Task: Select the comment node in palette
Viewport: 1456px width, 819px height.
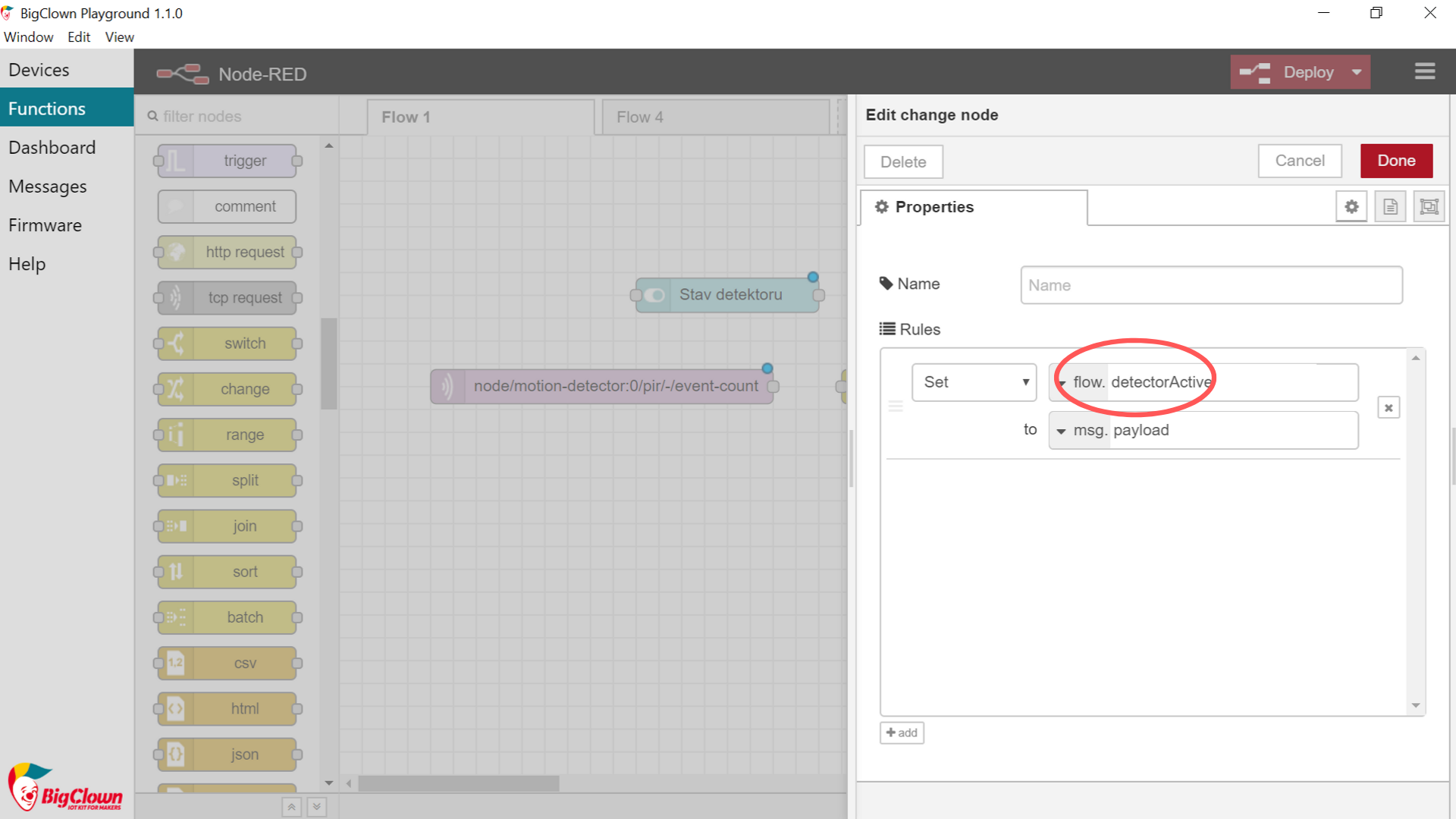Action: click(227, 206)
